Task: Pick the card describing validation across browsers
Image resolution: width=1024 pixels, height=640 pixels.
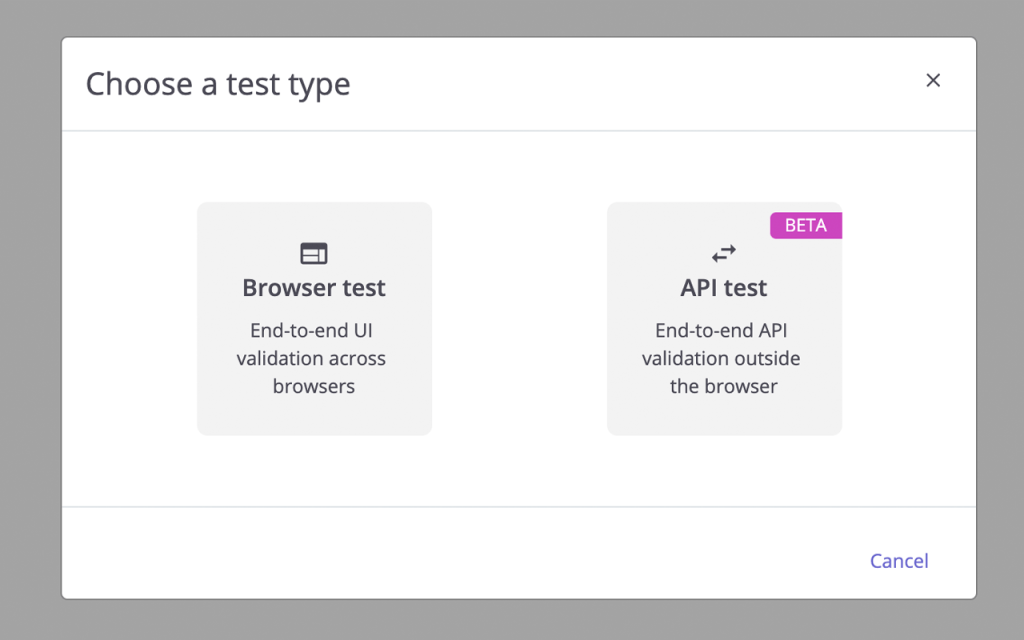Action: pyautogui.click(x=314, y=319)
